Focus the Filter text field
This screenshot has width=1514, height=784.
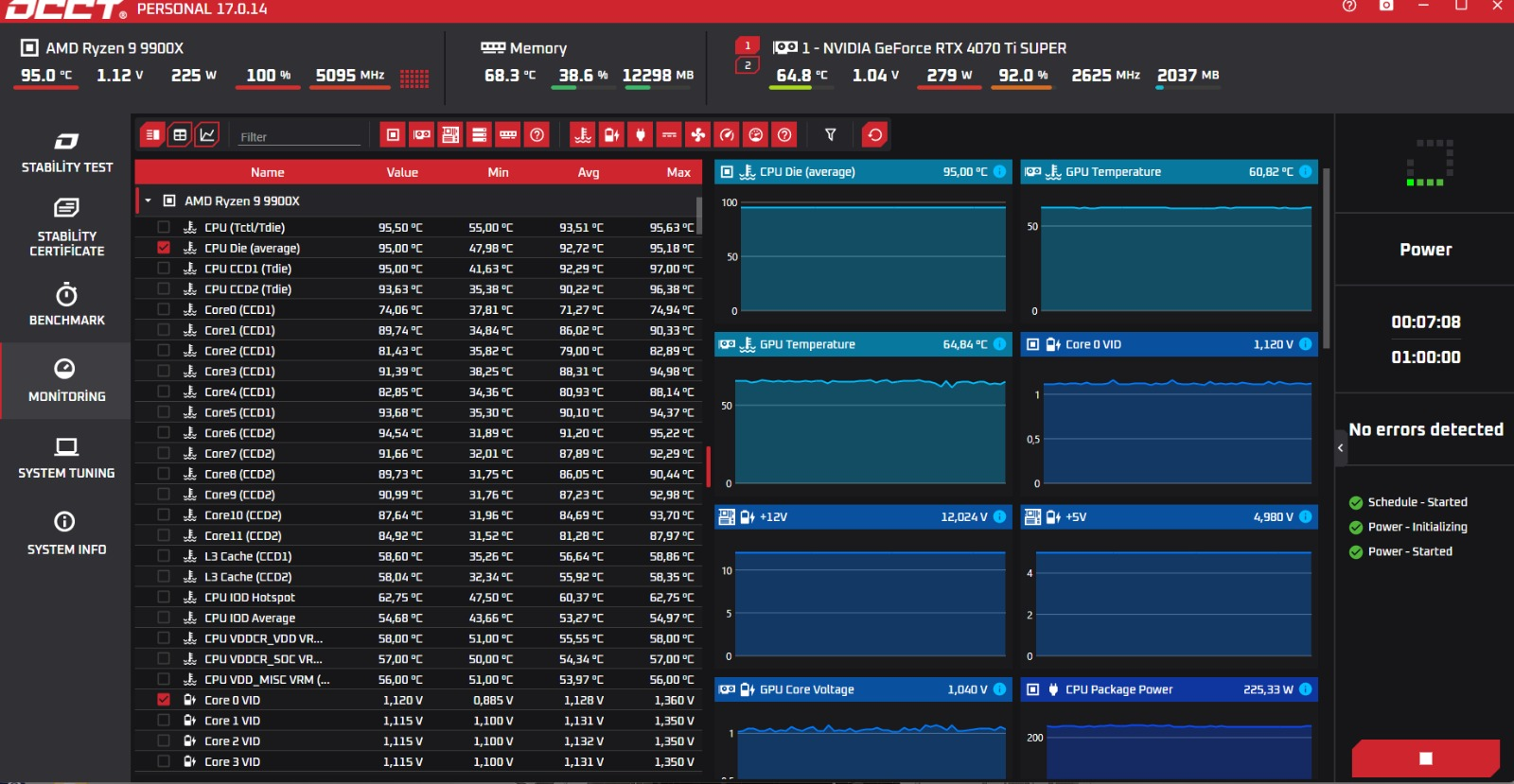pos(299,136)
